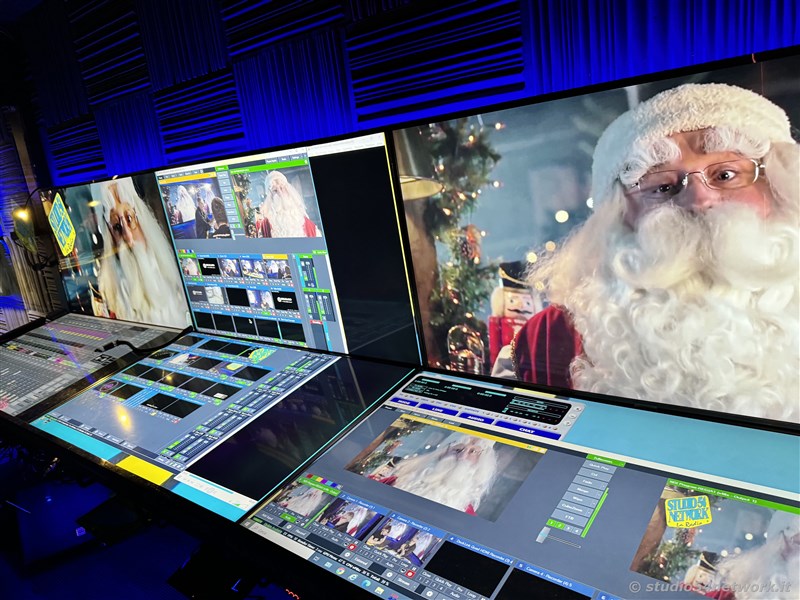
Task: Click the Merge transition button
Action: (x=583, y=490)
